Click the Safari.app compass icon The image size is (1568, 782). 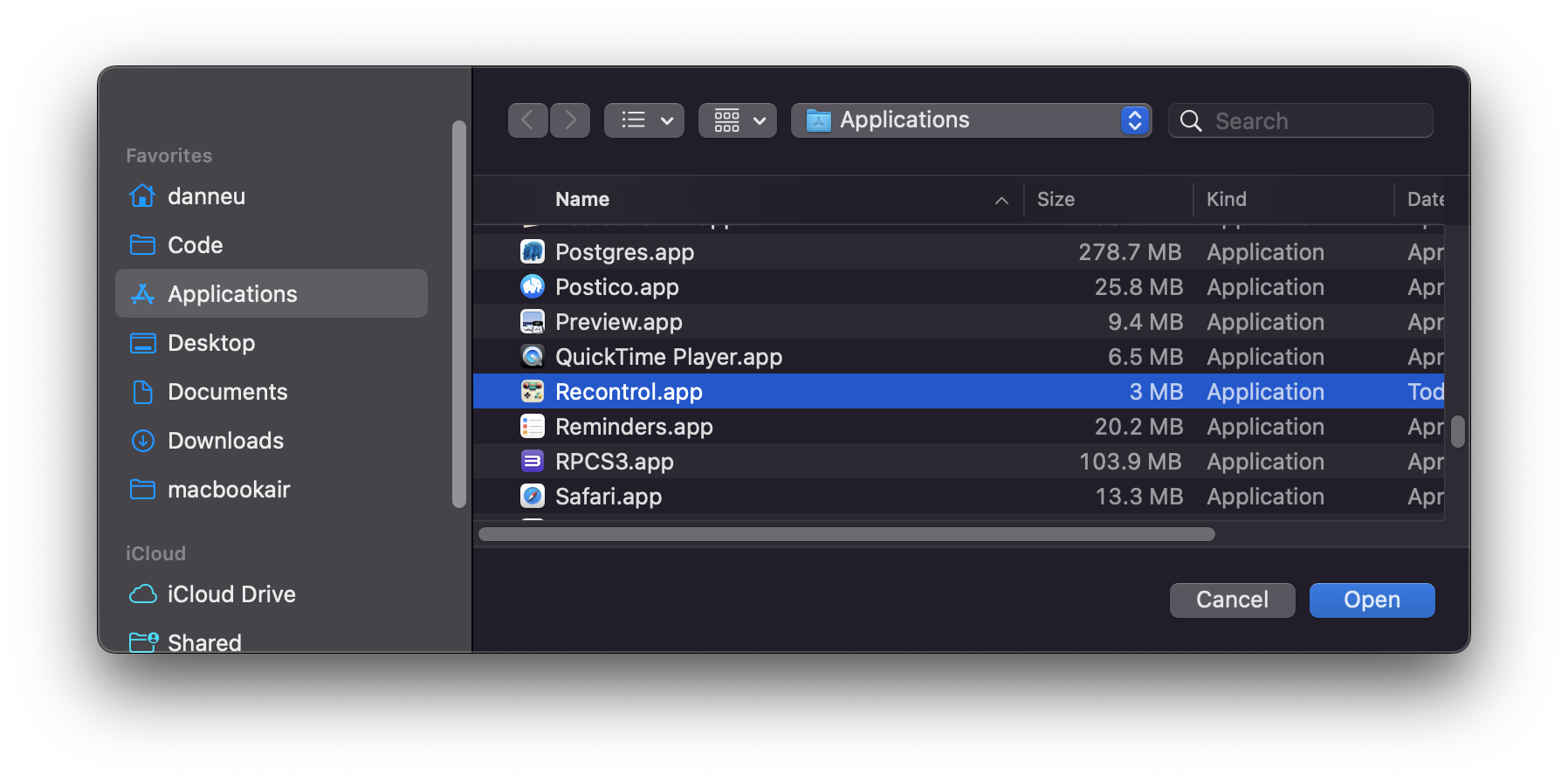tap(533, 496)
